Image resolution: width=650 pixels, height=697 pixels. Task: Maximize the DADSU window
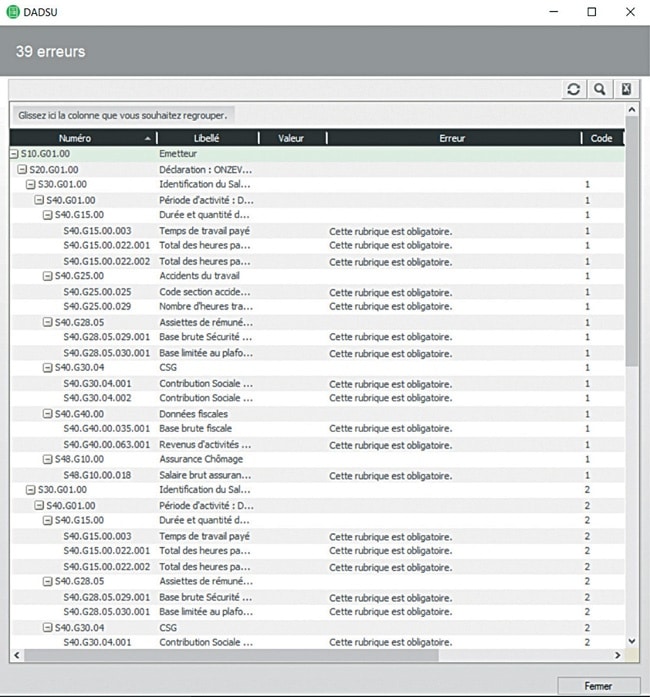[592, 12]
